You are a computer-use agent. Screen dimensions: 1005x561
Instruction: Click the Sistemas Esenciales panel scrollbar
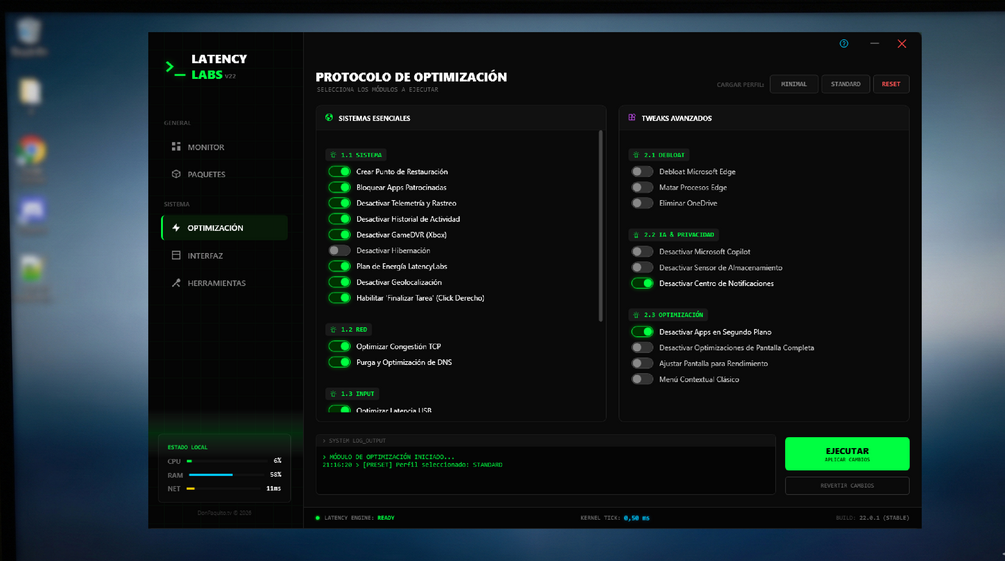(x=601, y=226)
